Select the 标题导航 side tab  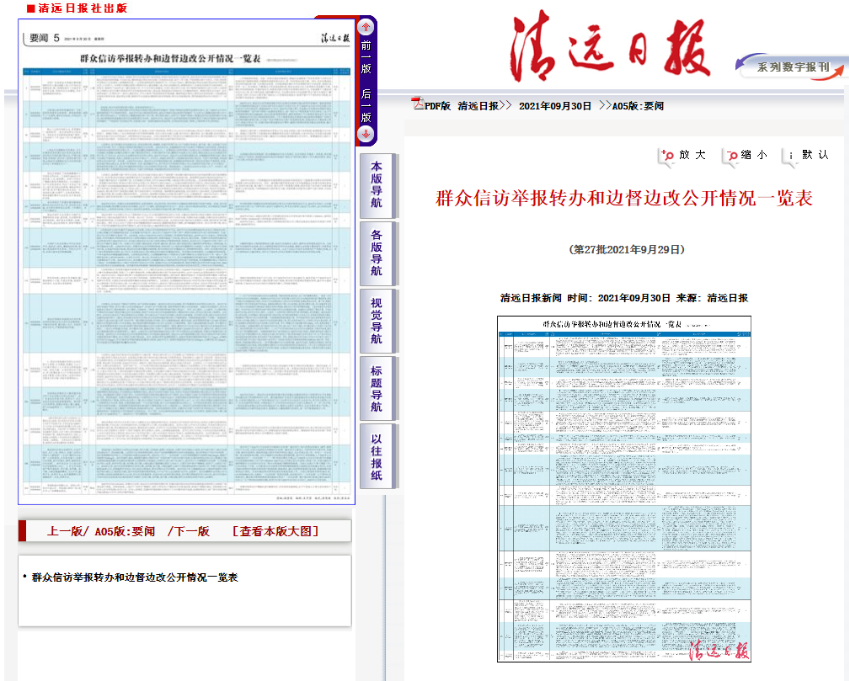pyautogui.click(x=376, y=388)
